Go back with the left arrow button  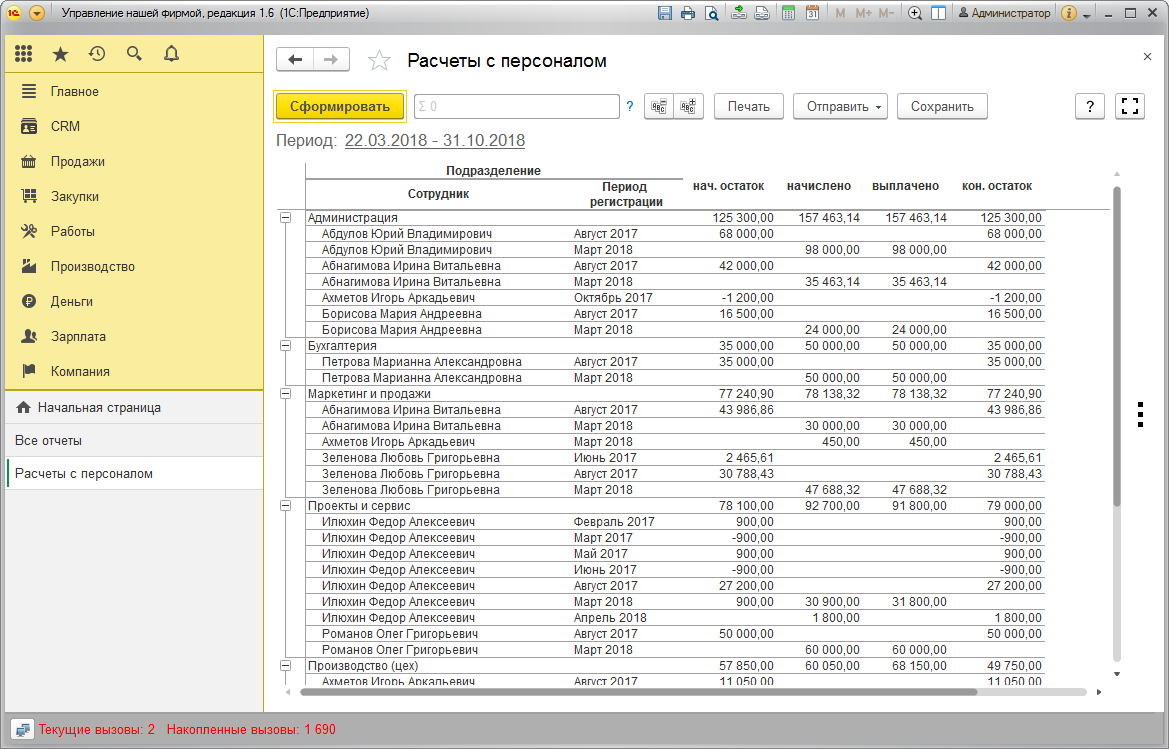coord(295,60)
